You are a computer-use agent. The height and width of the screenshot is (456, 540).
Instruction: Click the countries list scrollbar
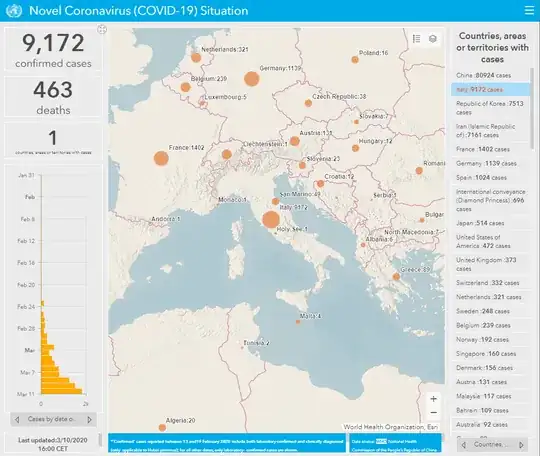[x=532, y=108]
